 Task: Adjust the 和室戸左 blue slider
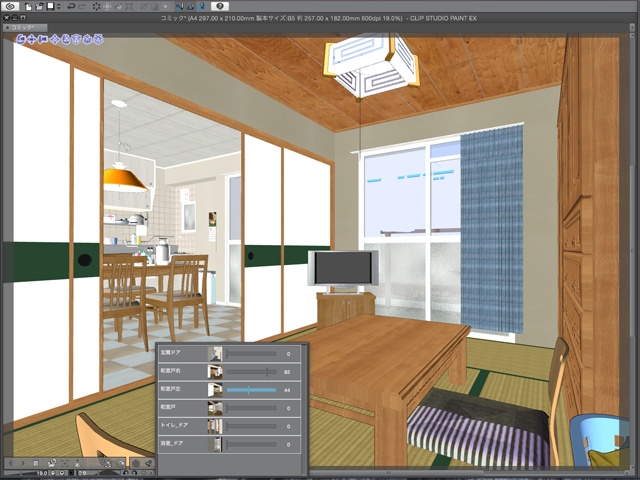click(x=251, y=390)
